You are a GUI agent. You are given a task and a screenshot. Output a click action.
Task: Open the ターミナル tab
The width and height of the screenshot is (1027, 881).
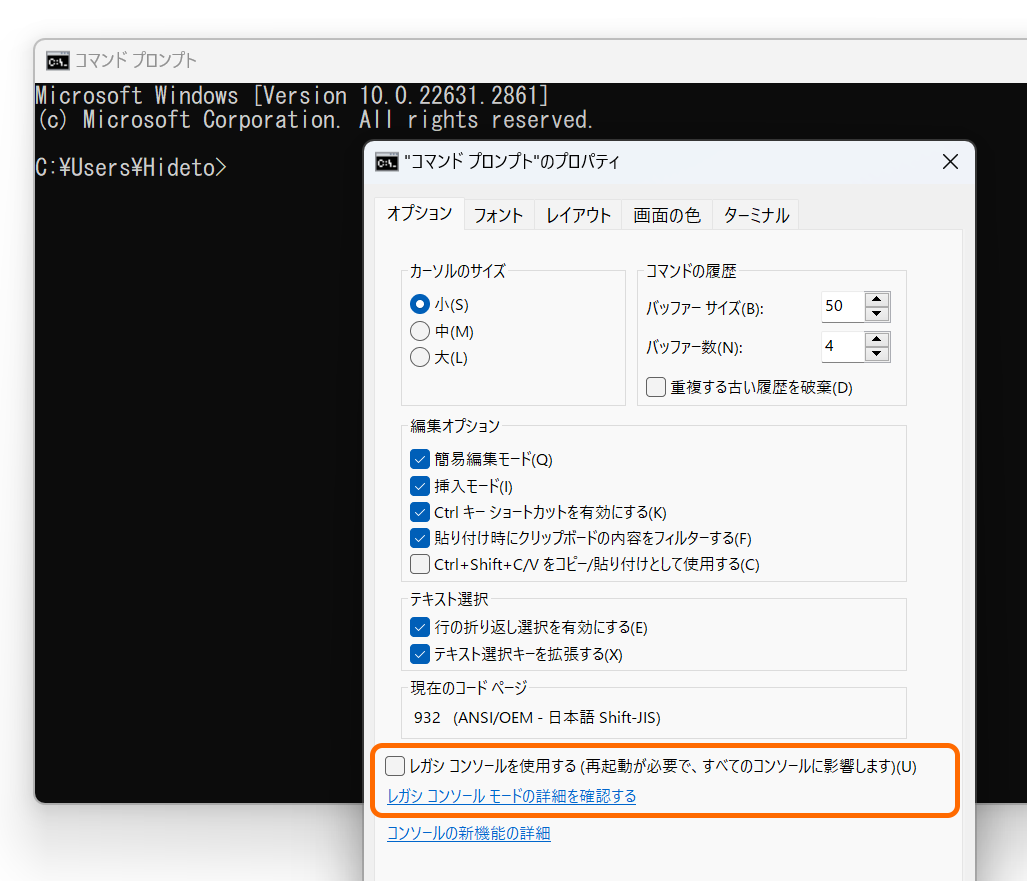click(x=755, y=214)
